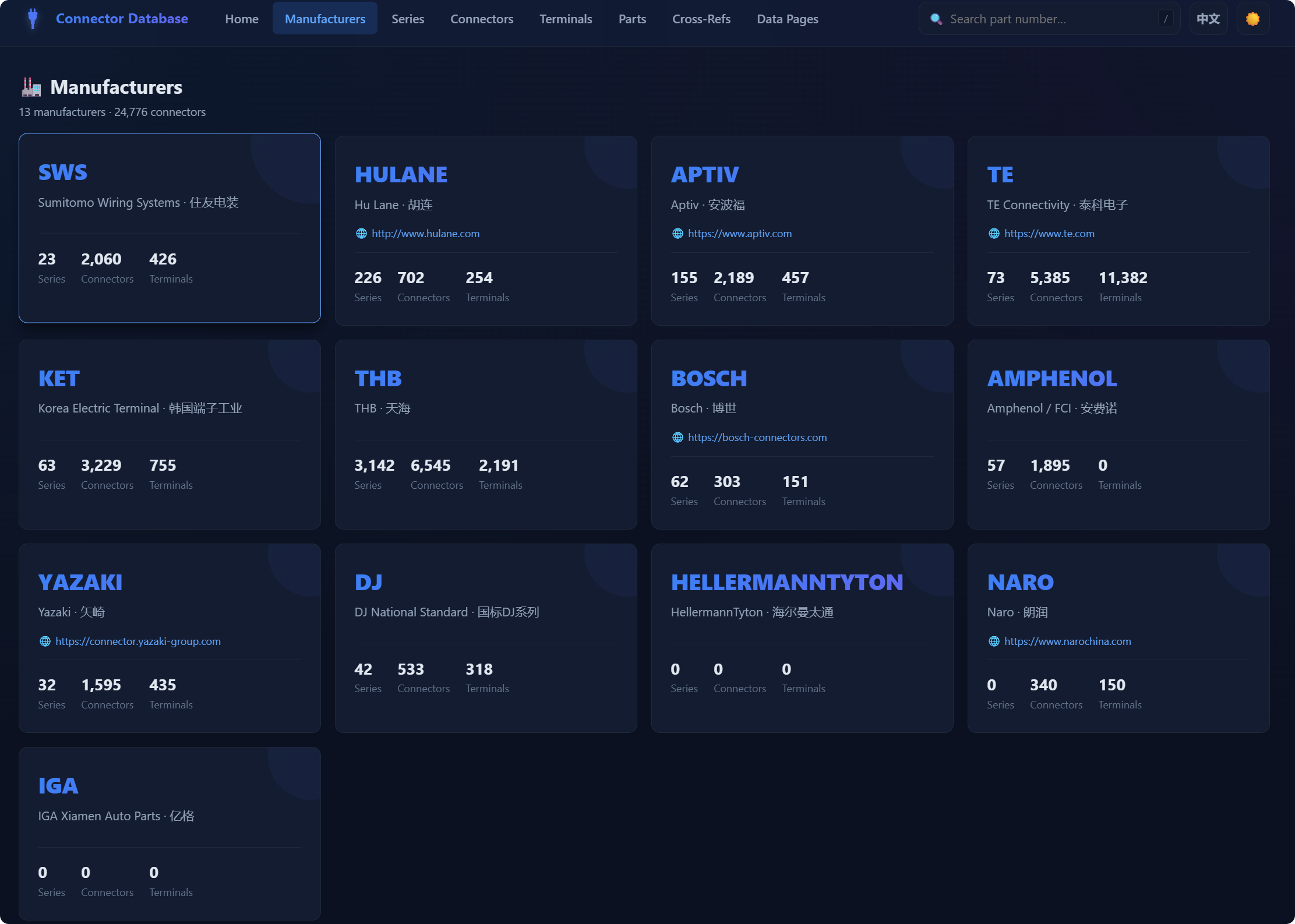
Task: Click DJ connectors count 533
Action: point(411,669)
